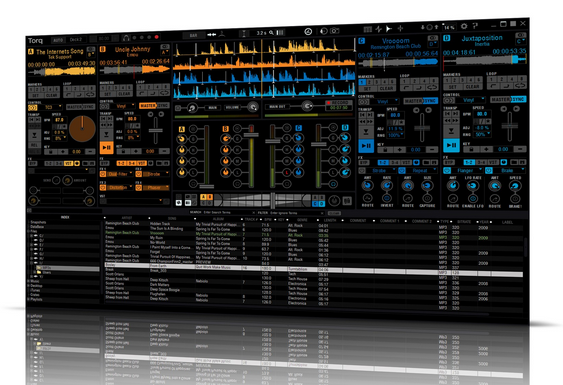Open Flanger effect dropdown on Deck D
This screenshot has height=385, width=563.
click(x=468, y=170)
